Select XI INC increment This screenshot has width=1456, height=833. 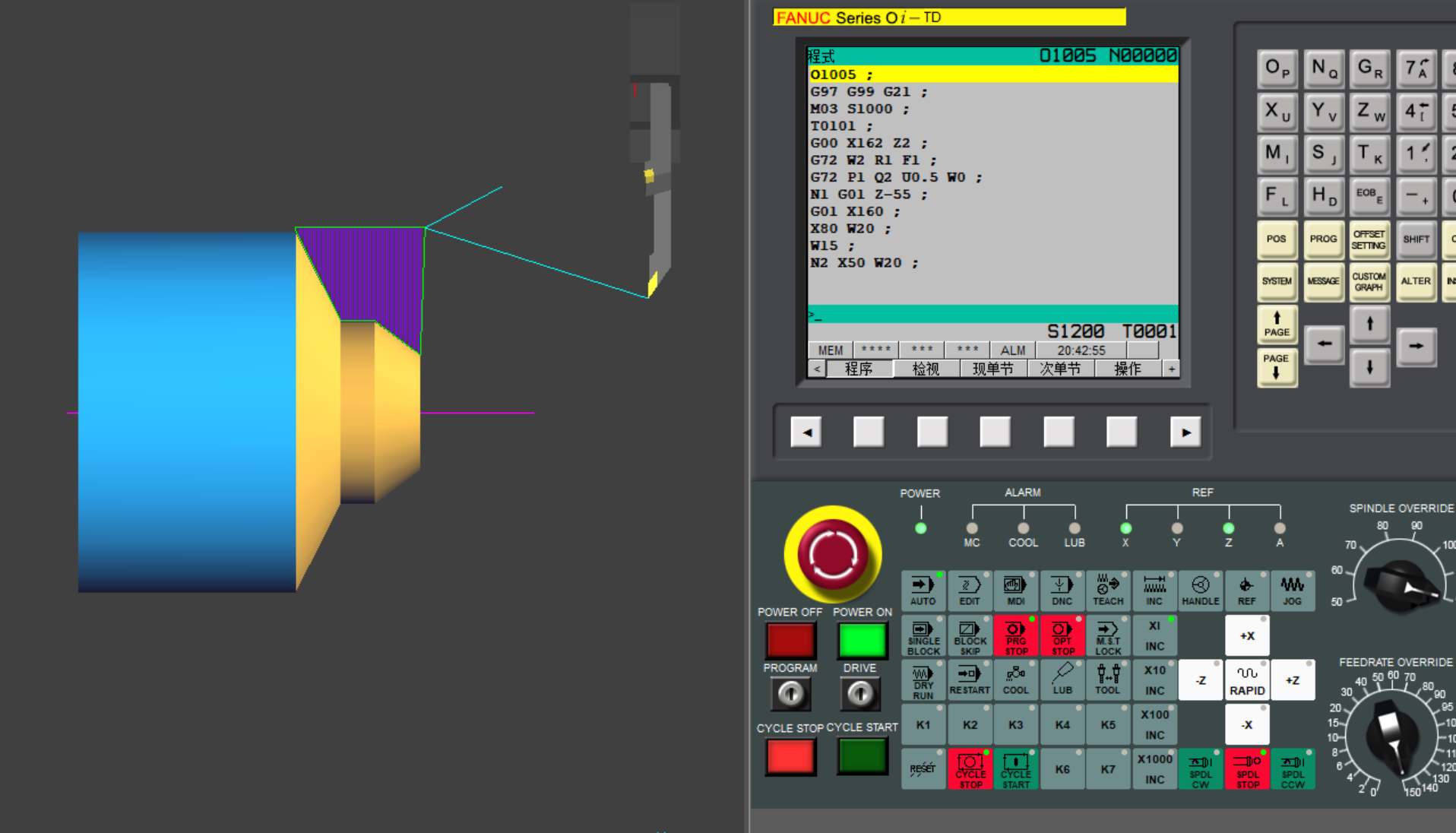(x=1154, y=635)
